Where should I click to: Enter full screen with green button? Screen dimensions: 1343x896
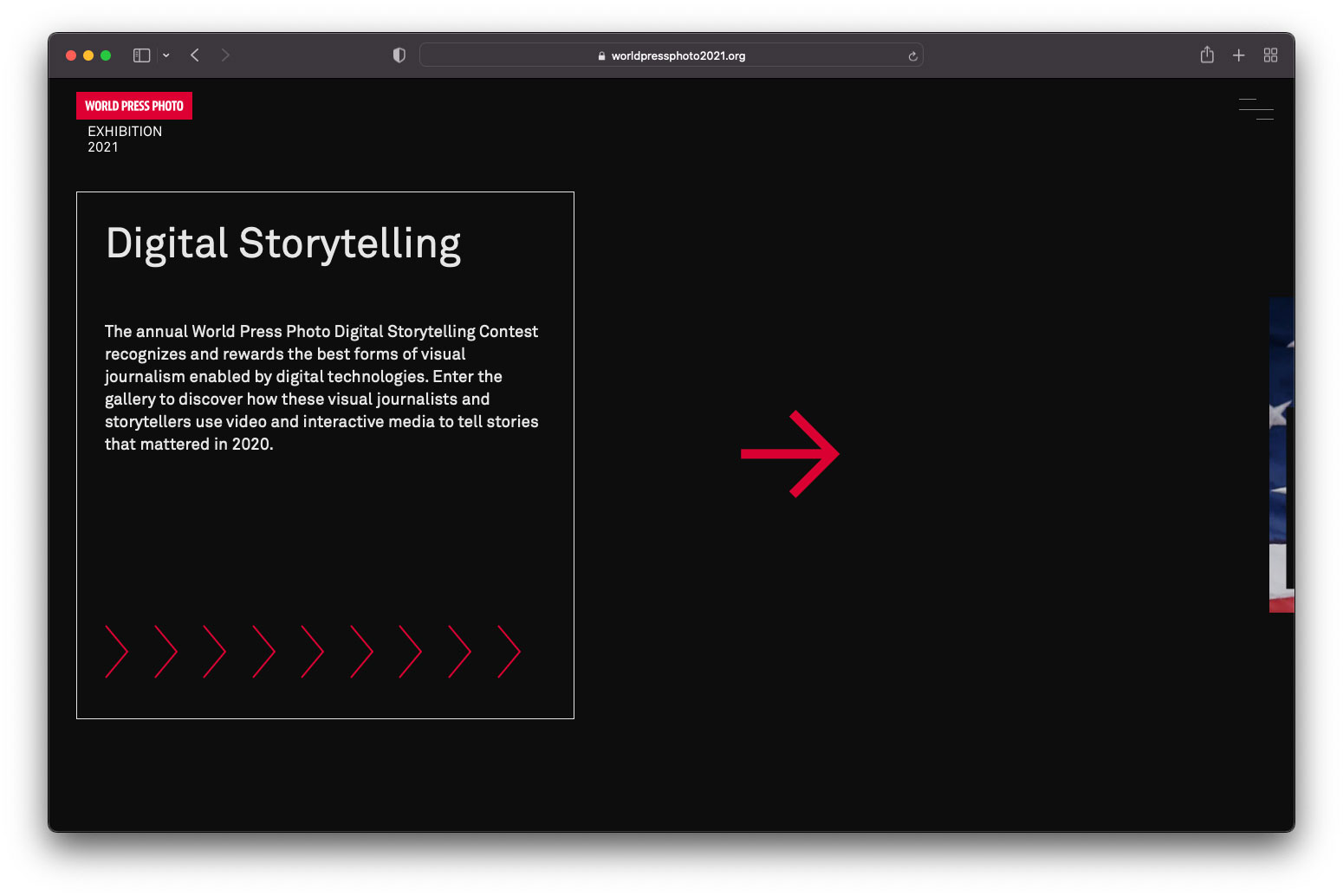(x=106, y=55)
